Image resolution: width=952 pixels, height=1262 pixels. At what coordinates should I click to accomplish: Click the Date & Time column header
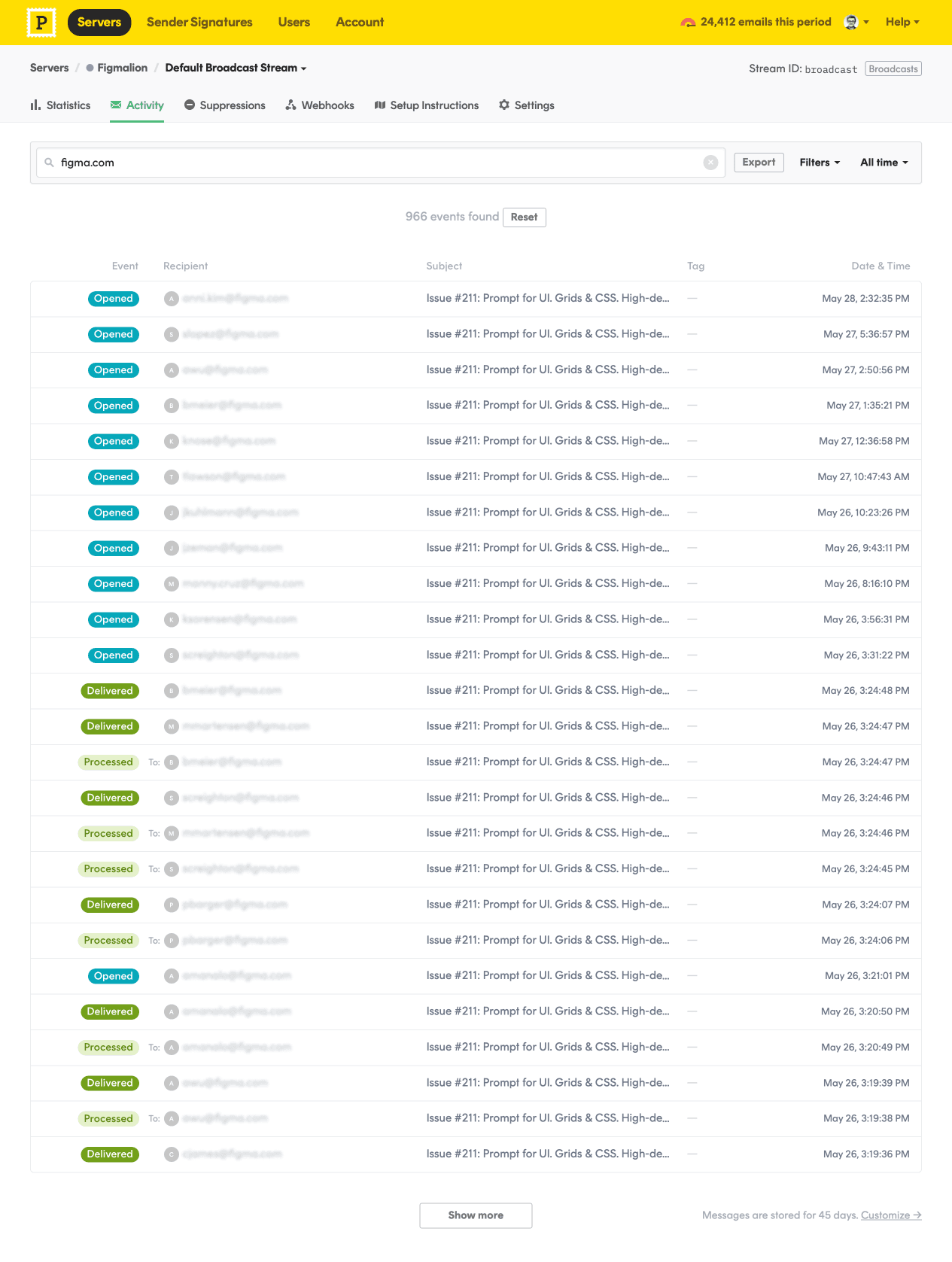pyautogui.click(x=881, y=266)
